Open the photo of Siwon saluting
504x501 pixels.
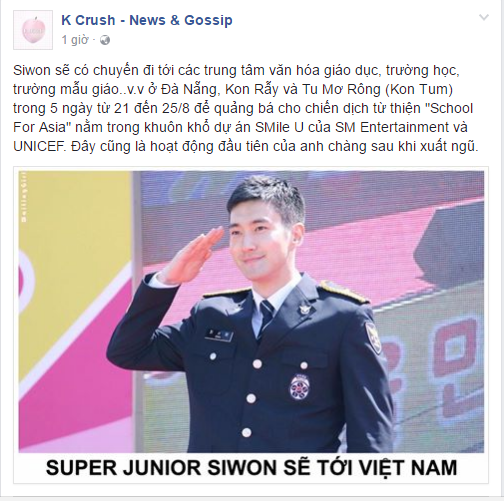251,312
